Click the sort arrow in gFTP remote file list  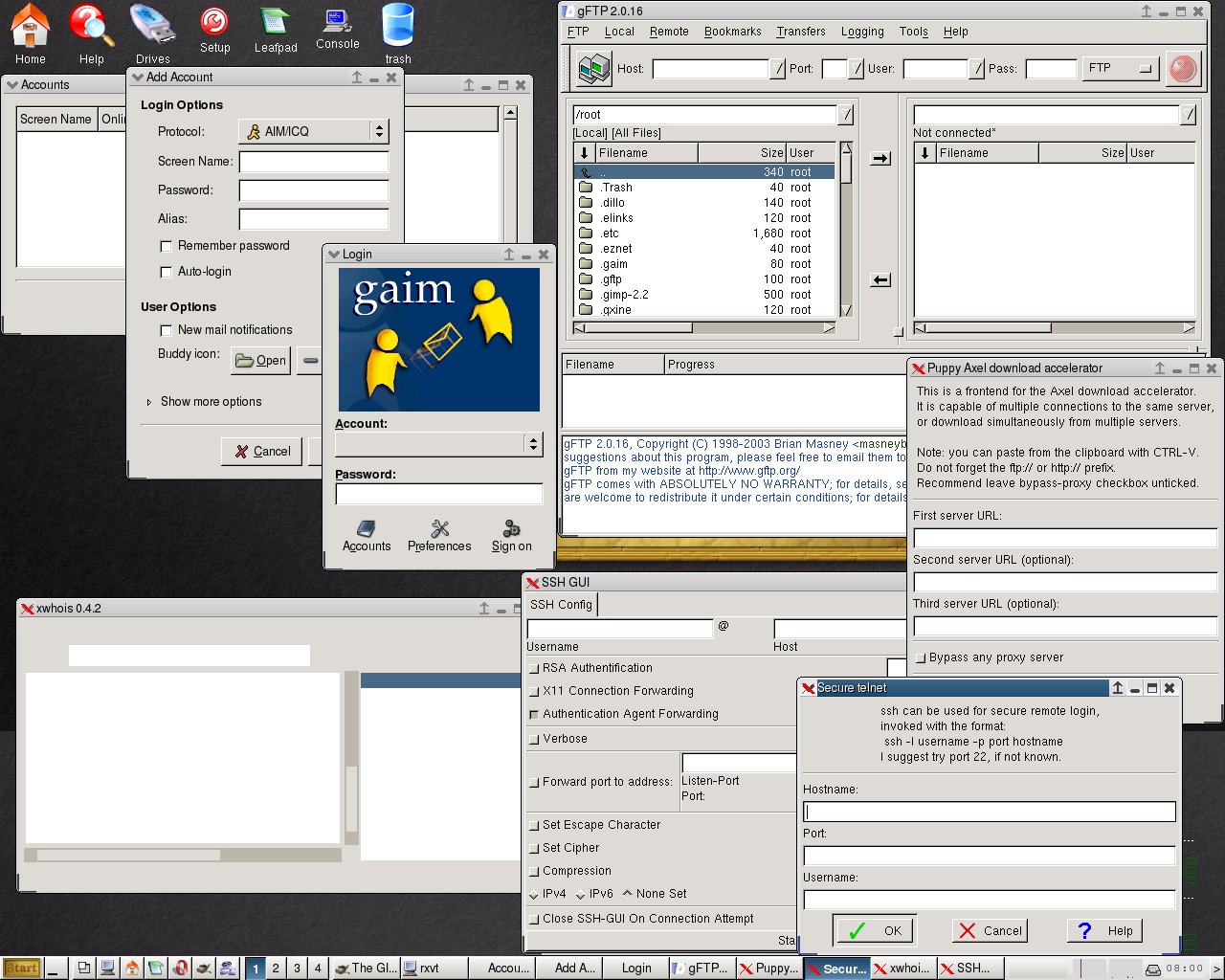tap(924, 153)
